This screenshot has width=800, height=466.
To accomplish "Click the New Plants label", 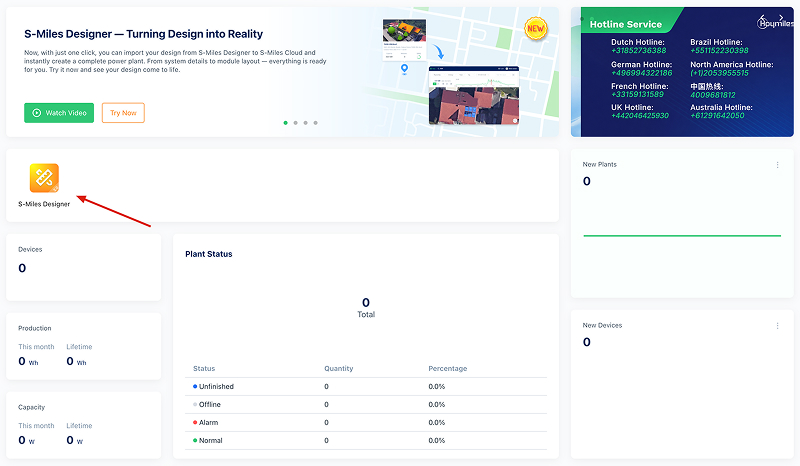I will [x=599, y=164].
